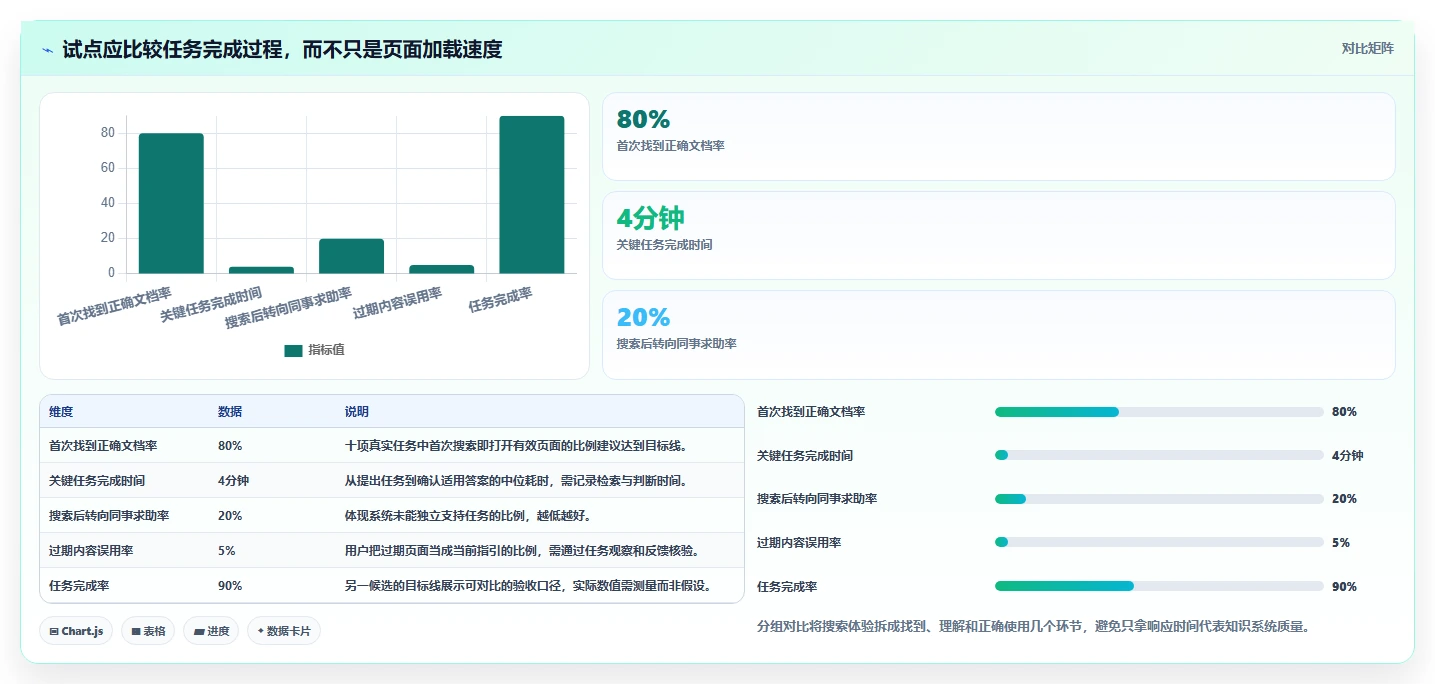
Task: Click the 首次找到正确文档率 chart axis label
Action: [x=114, y=306]
